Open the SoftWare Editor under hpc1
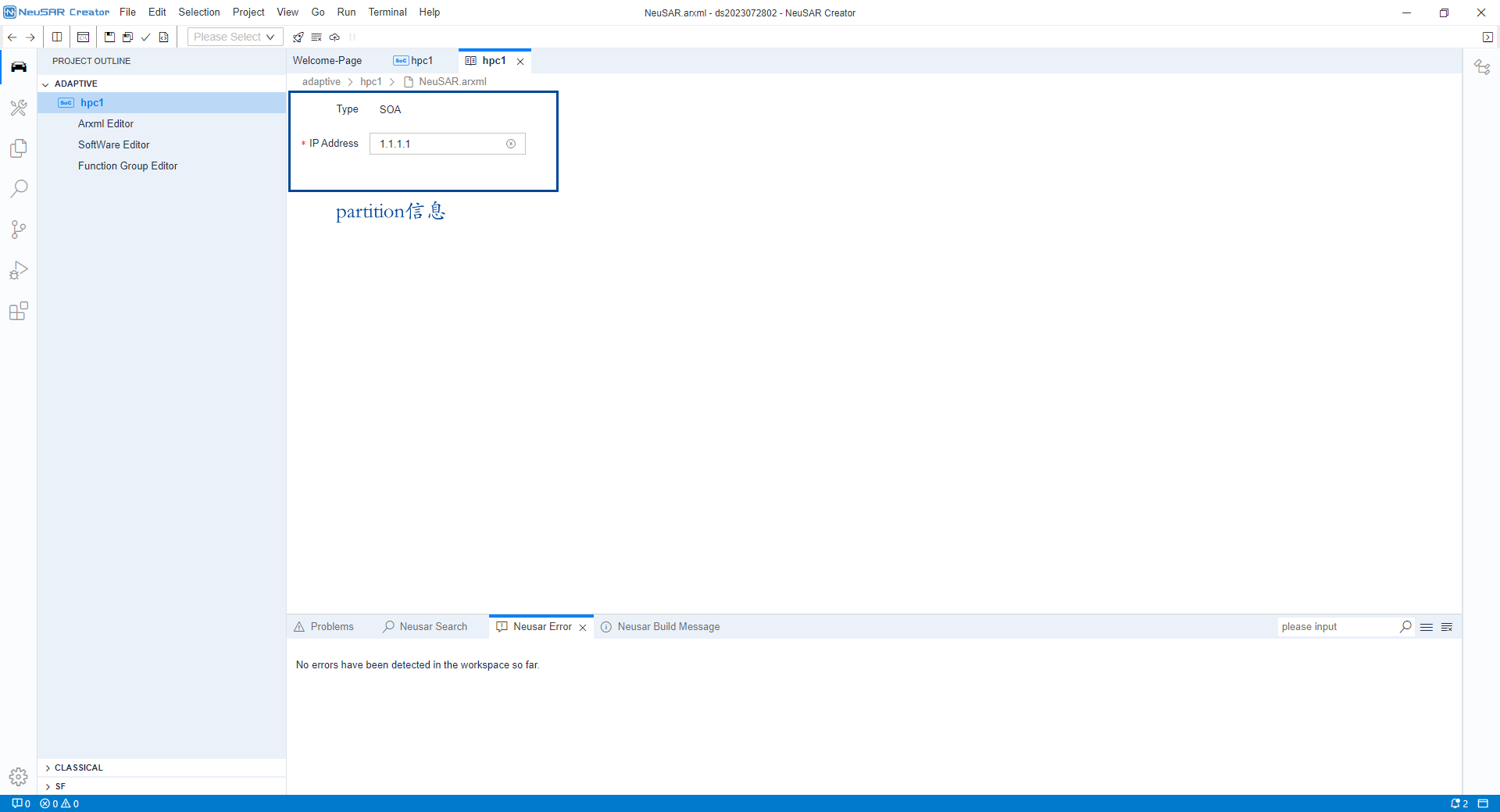Image resolution: width=1500 pixels, height=812 pixels. (x=113, y=144)
